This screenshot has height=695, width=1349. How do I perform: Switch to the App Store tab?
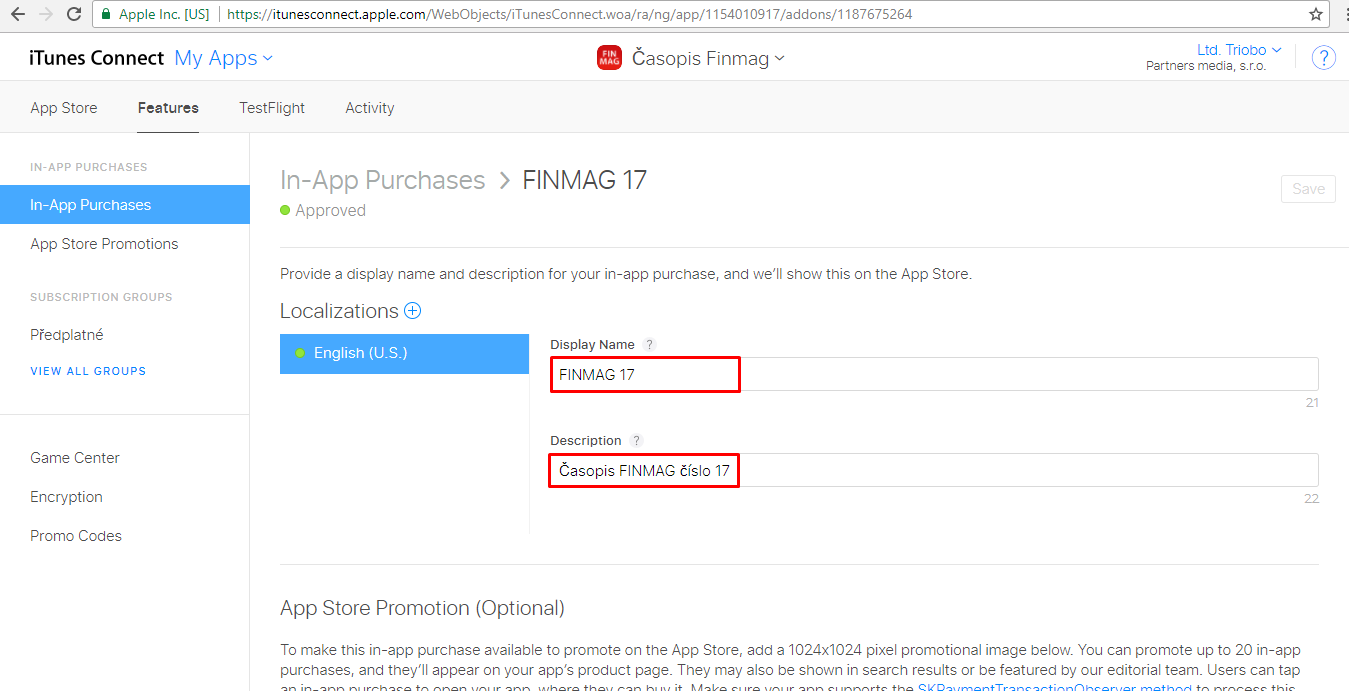pyautogui.click(x=64, y=108)
